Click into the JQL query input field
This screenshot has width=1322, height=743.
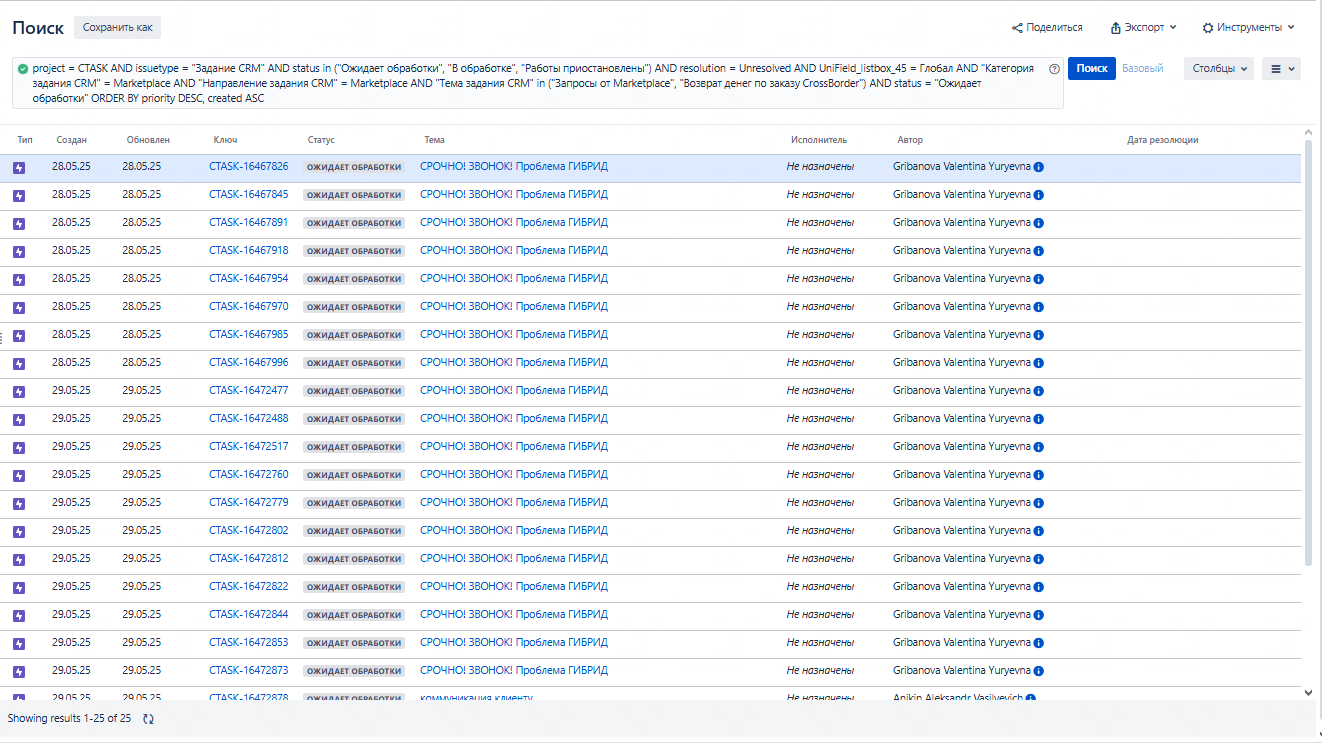pyautogui.click(x=538, y=83)
